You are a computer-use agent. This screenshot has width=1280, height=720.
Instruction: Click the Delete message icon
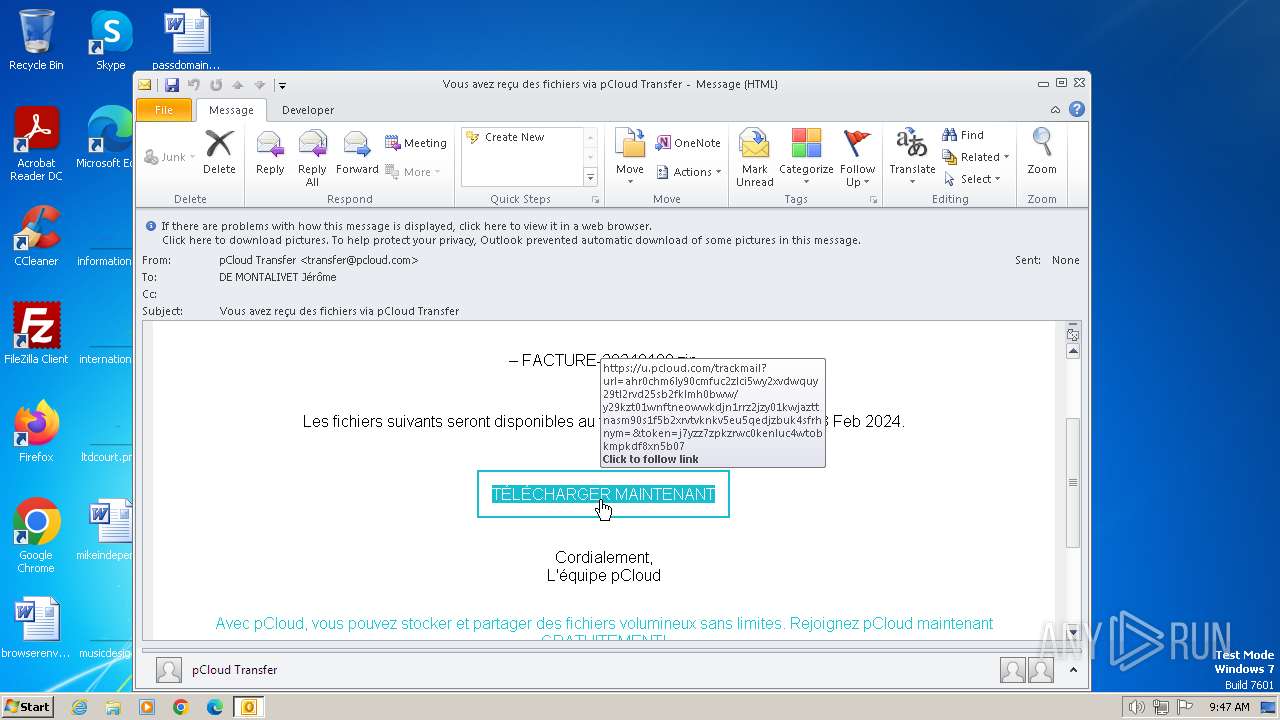219,153
